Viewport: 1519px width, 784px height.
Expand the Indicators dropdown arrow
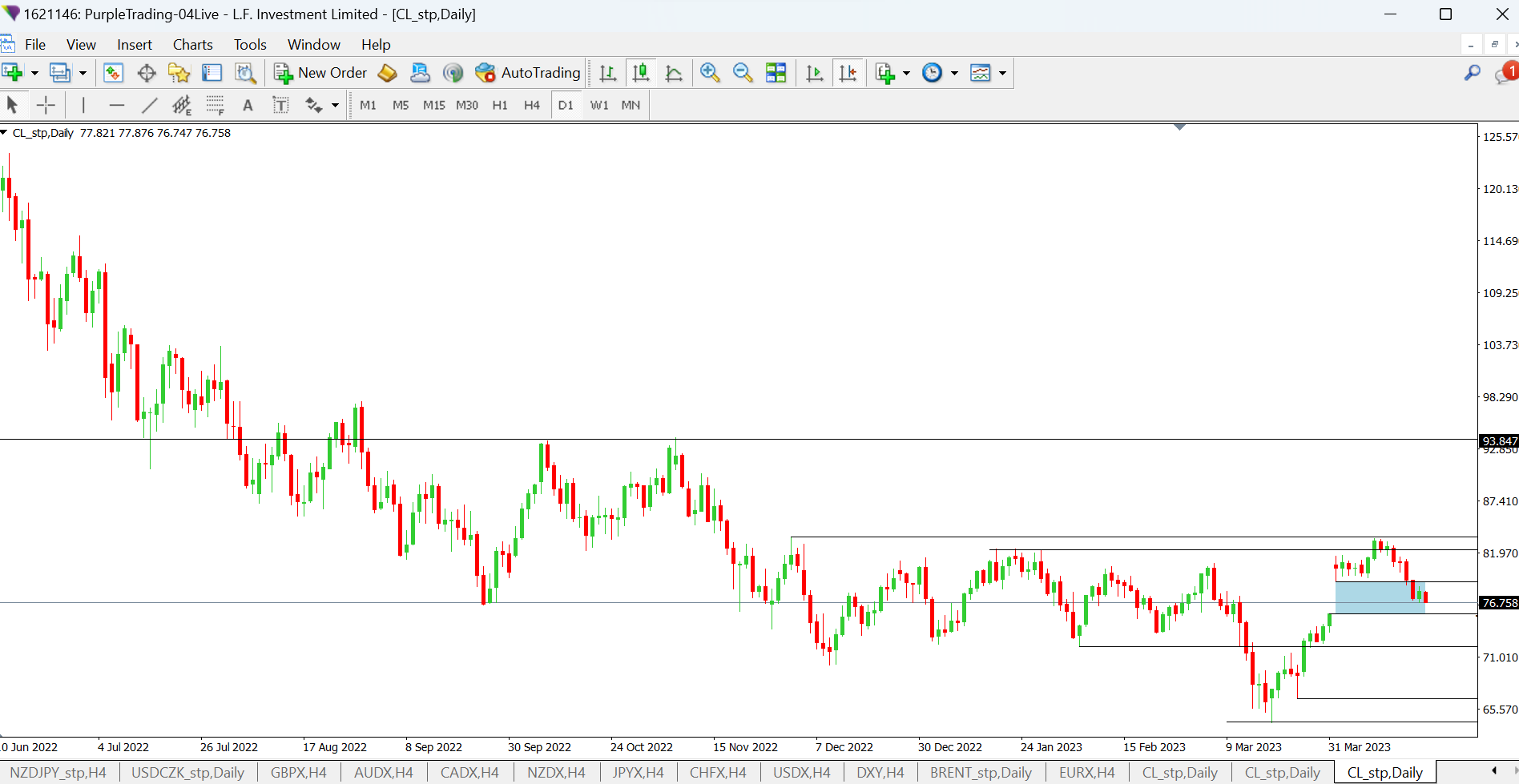tap(906, 73)
